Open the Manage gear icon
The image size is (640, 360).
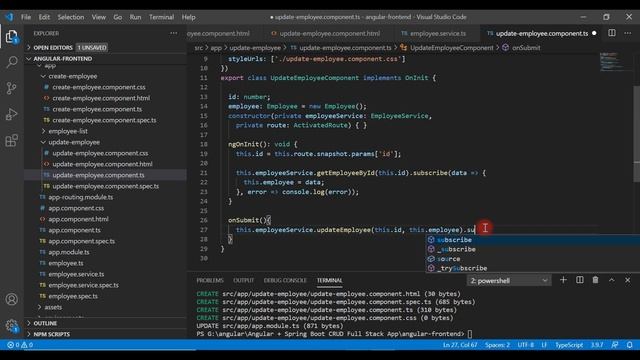pyautogui.click(x=11, y=325)
